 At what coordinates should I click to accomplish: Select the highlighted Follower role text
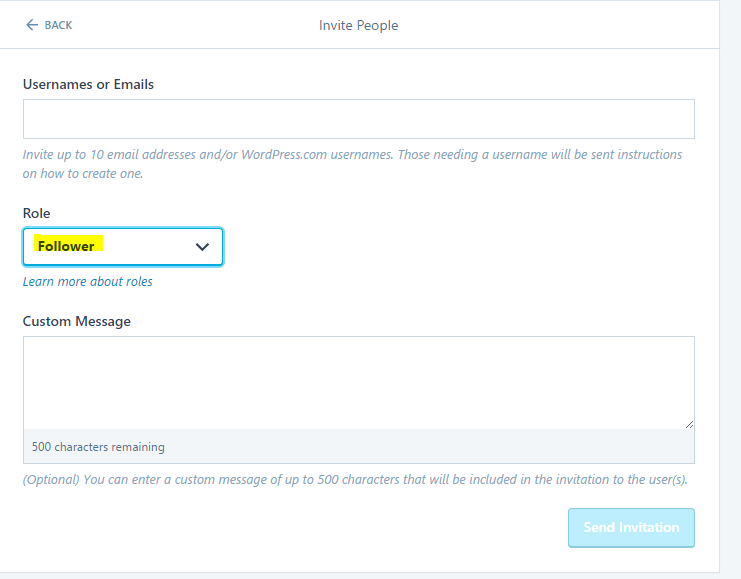(67, 246)
